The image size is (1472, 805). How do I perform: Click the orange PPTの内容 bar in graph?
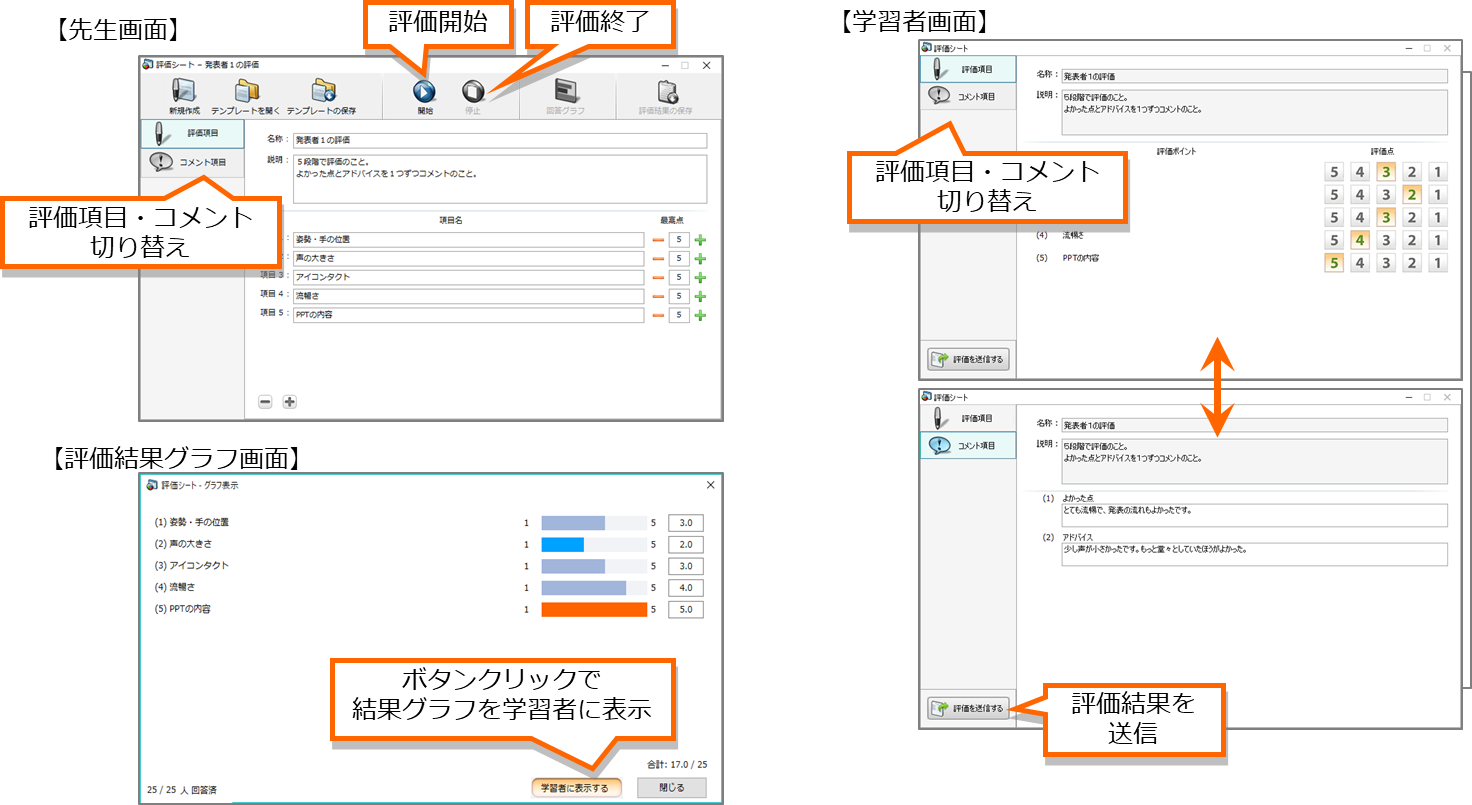tap(594, 609)
